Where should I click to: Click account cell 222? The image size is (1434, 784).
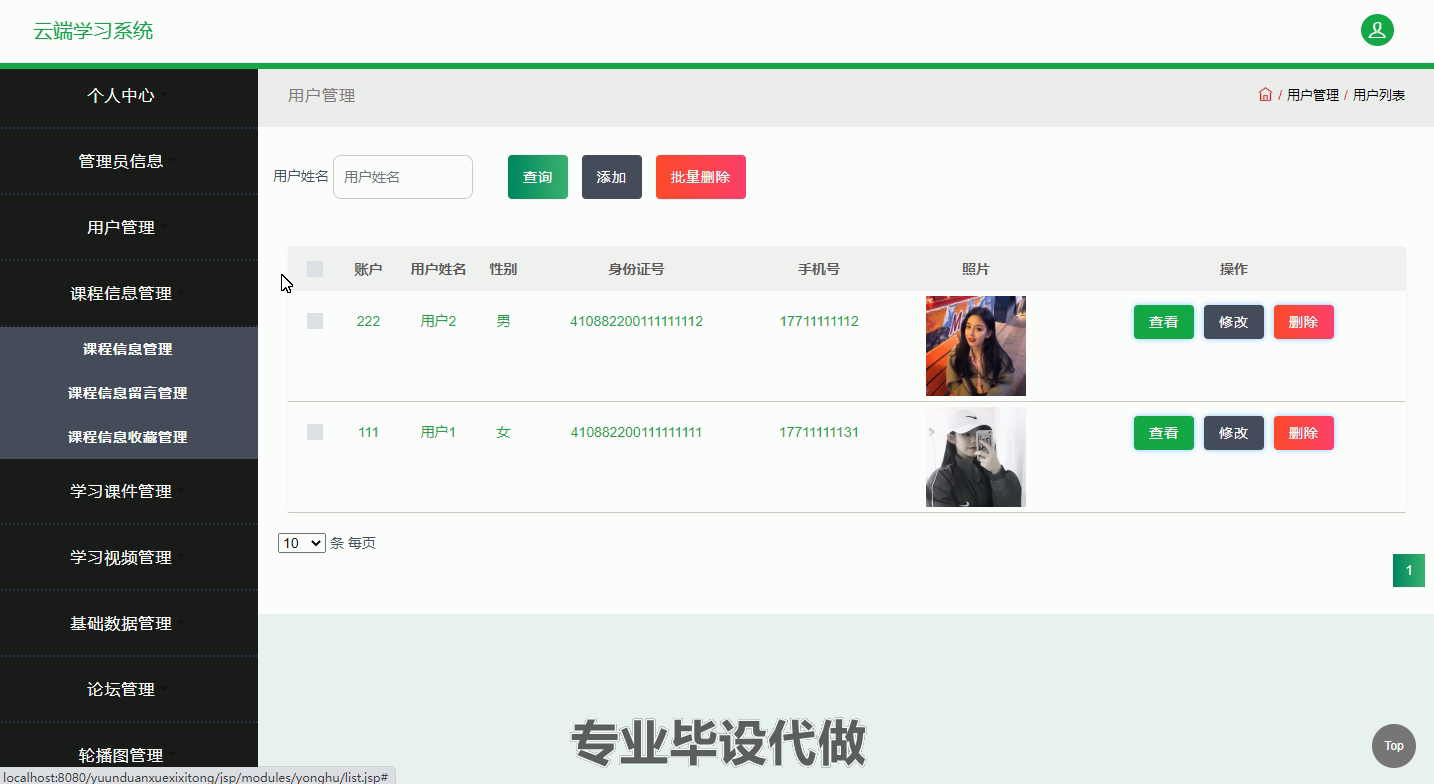pyautogui.click(x=368, y=321)
